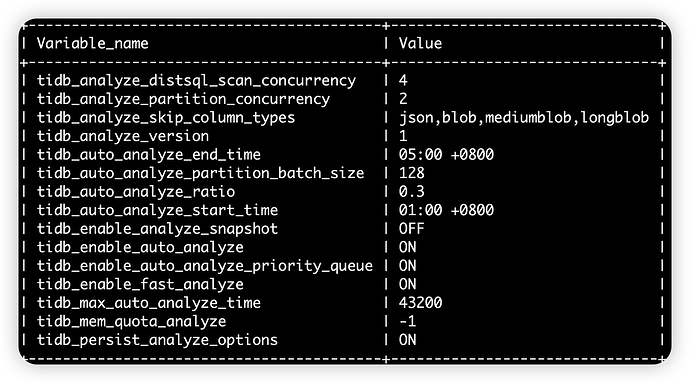The image size is (690, 382).
Task: Click the -1 value of tidb_mem_quota_analyze
Action: pyautogui.click(x=407, y=321)
